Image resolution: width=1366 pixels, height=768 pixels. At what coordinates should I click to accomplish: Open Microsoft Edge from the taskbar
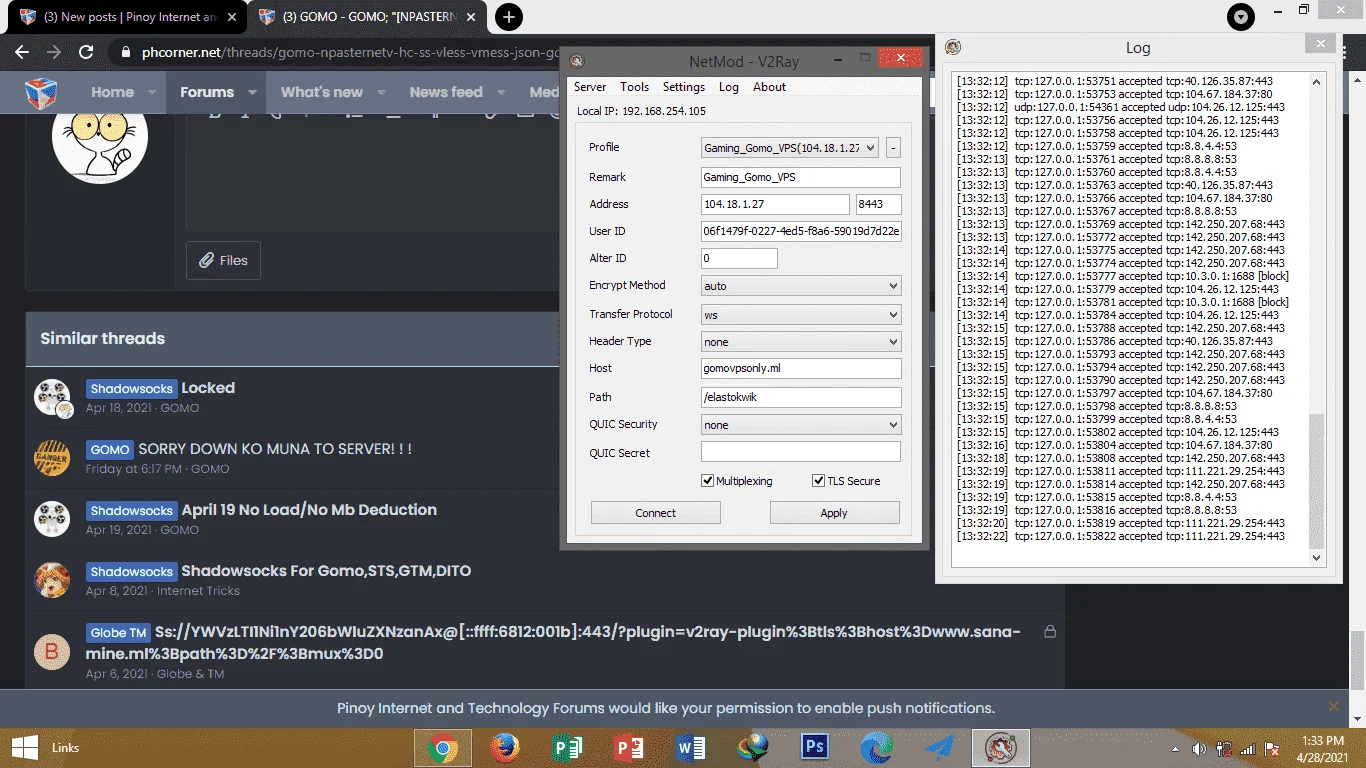877,747
